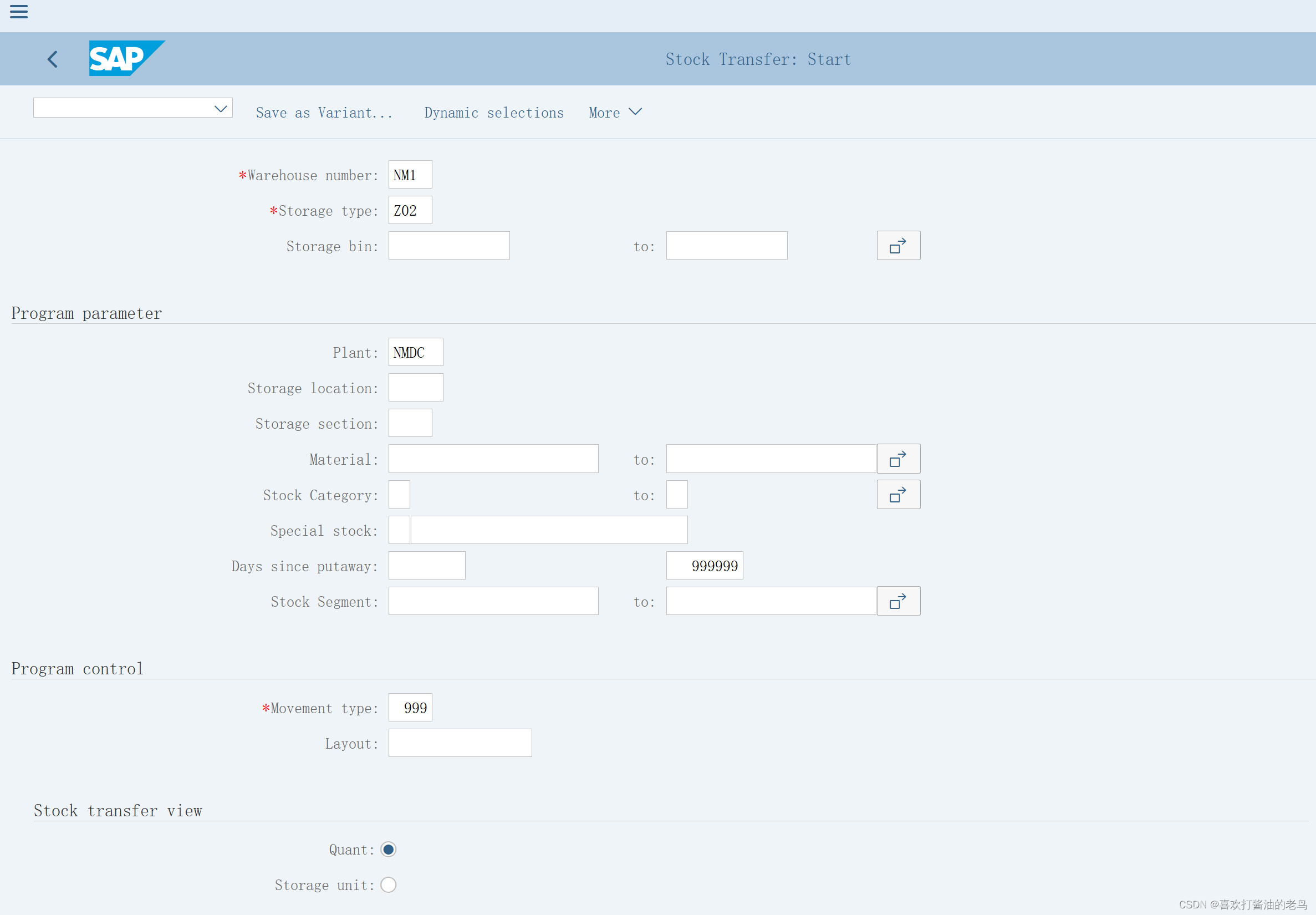
Task: Select the Storage unit radio button
Action: 389,885
